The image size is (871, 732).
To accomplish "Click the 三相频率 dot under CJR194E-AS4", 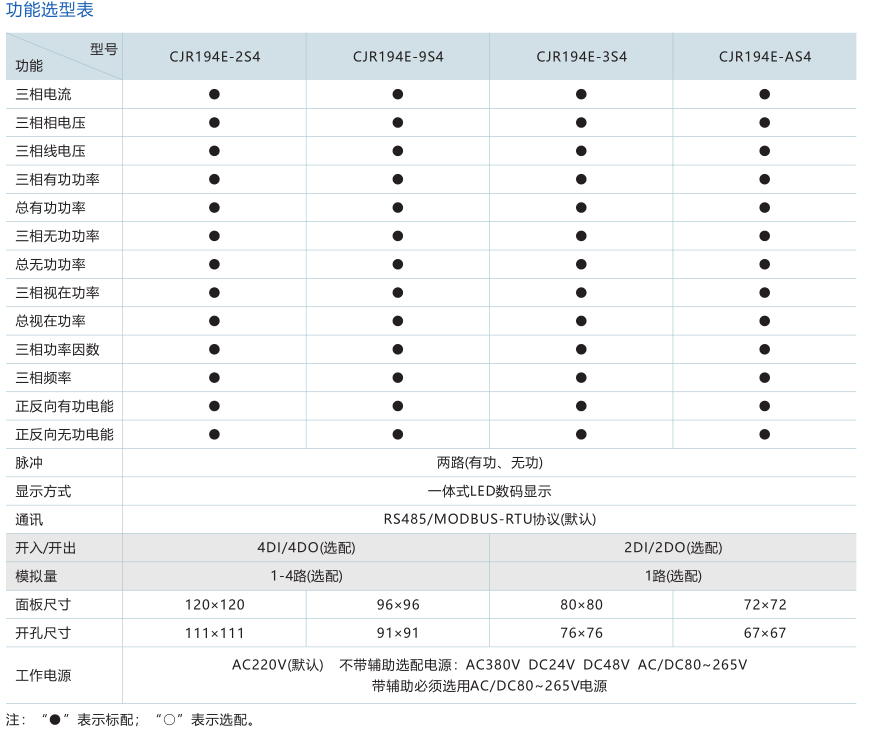I will 765,378.
